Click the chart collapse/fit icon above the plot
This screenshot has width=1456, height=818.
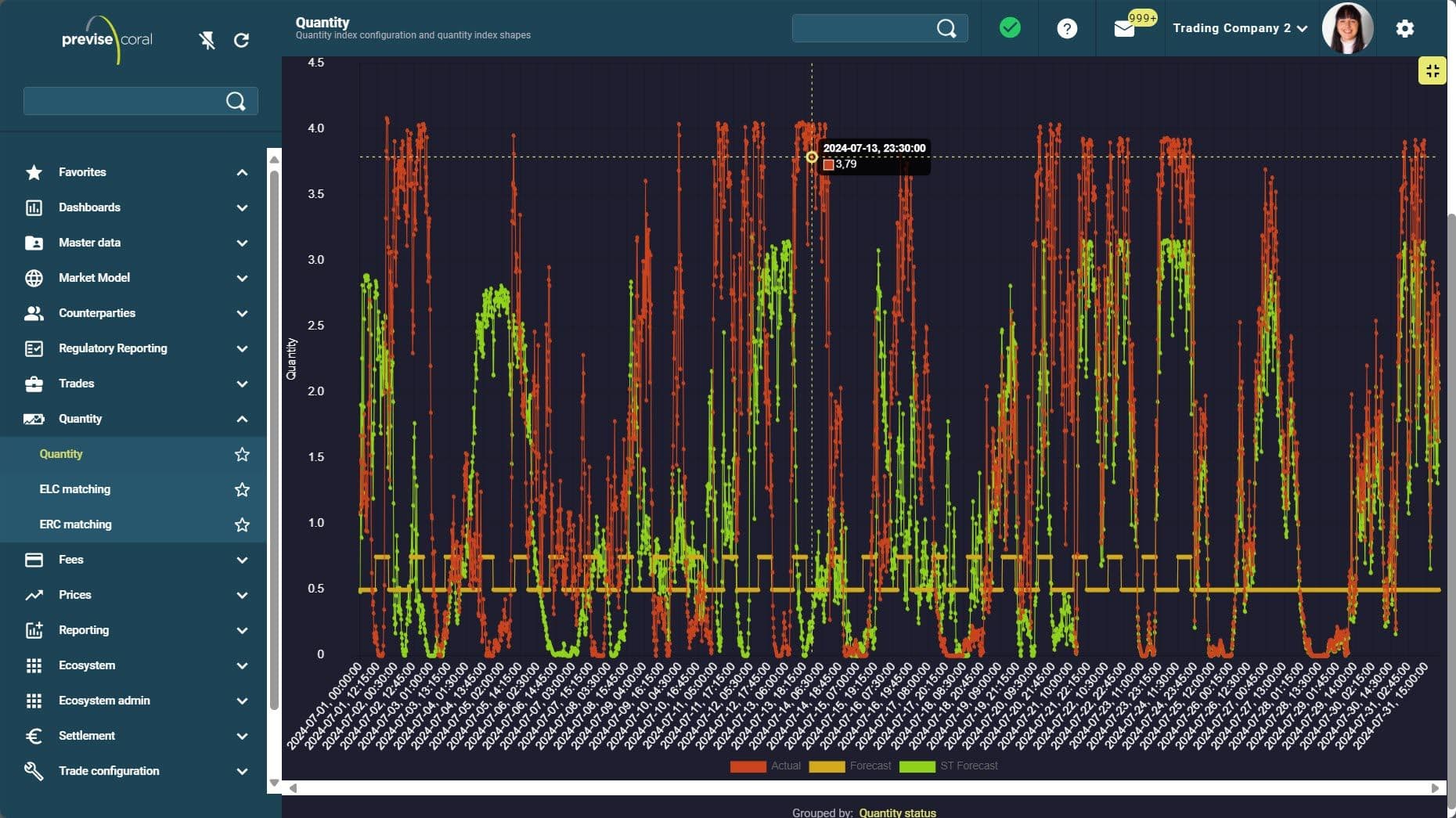point(1433,70)
